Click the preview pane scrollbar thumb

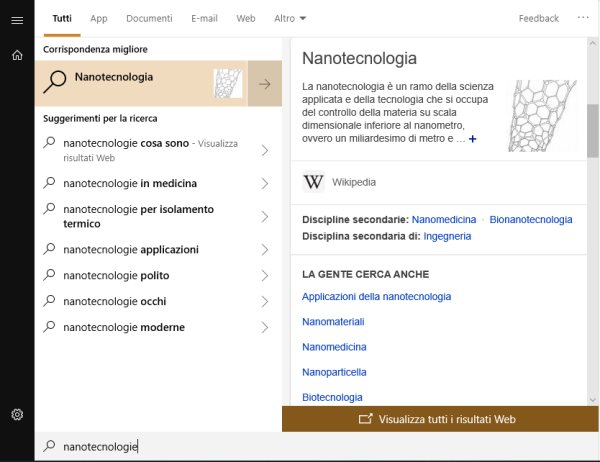pos(593,131)
